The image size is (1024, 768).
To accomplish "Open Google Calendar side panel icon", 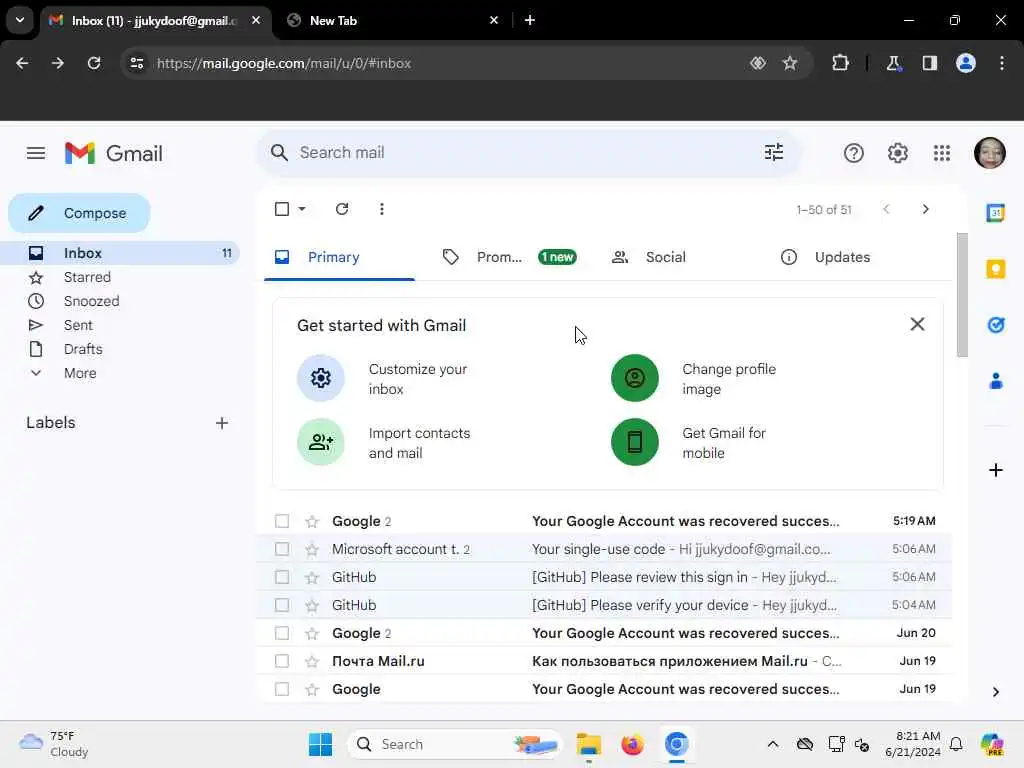I will [995, 213].
